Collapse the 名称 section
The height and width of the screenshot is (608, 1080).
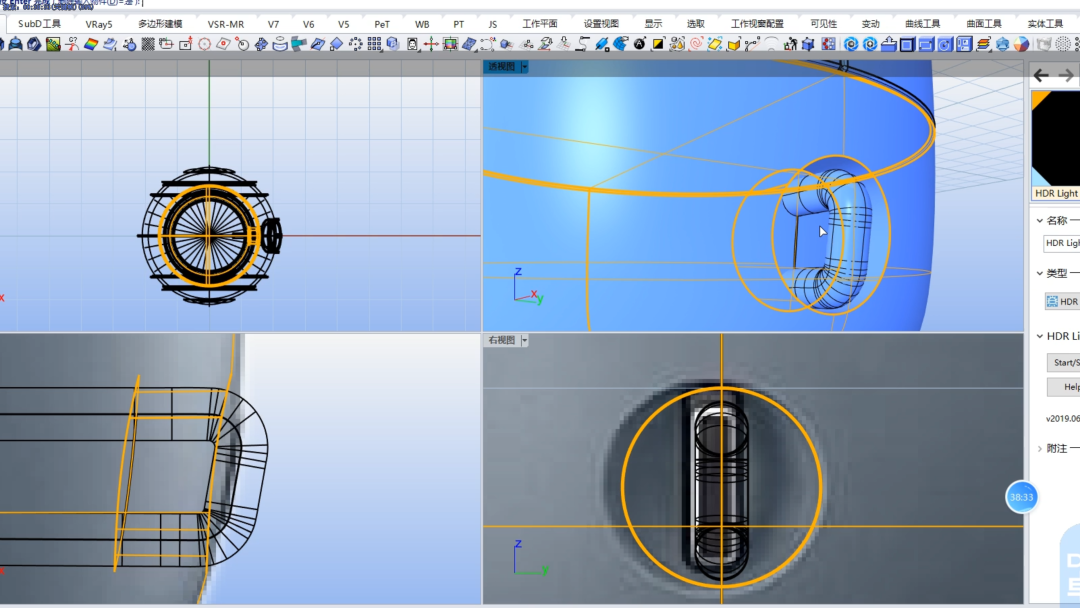[x=1040, y=220]
